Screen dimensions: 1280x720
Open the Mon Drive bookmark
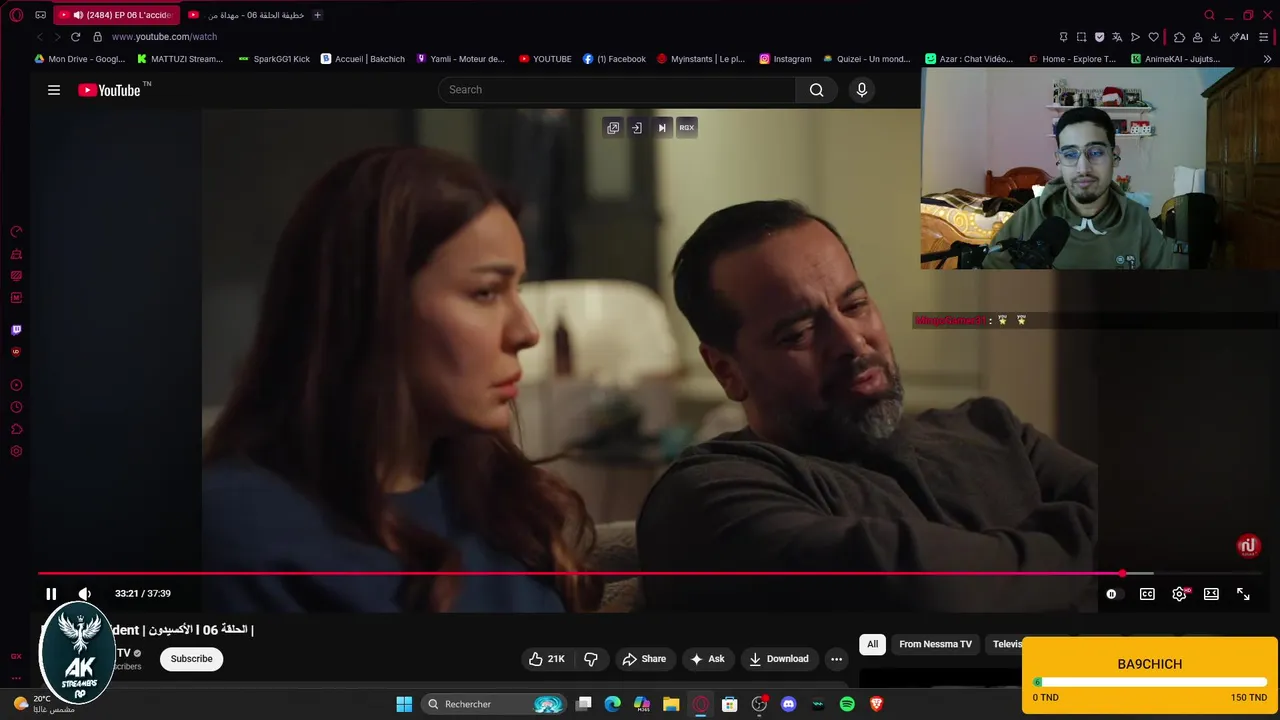pyautogui.click(x=80, y=59)
